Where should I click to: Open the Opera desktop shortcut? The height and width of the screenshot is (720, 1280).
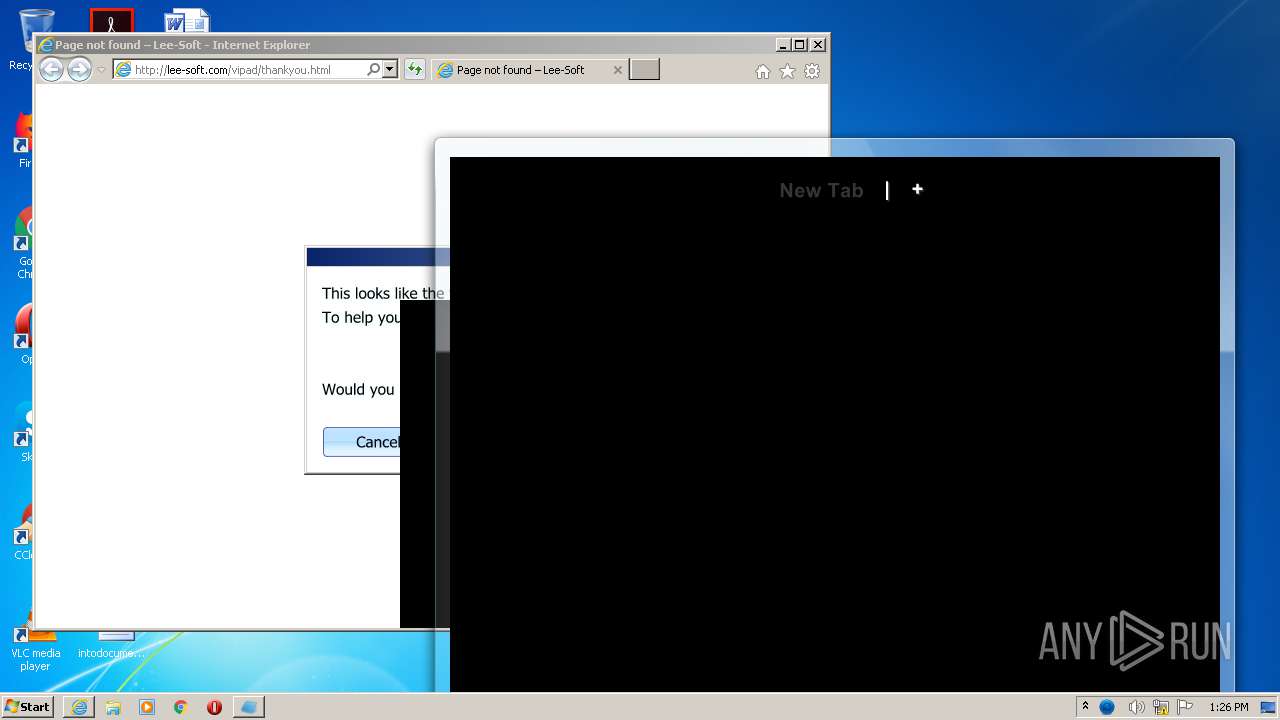(24, 335)
